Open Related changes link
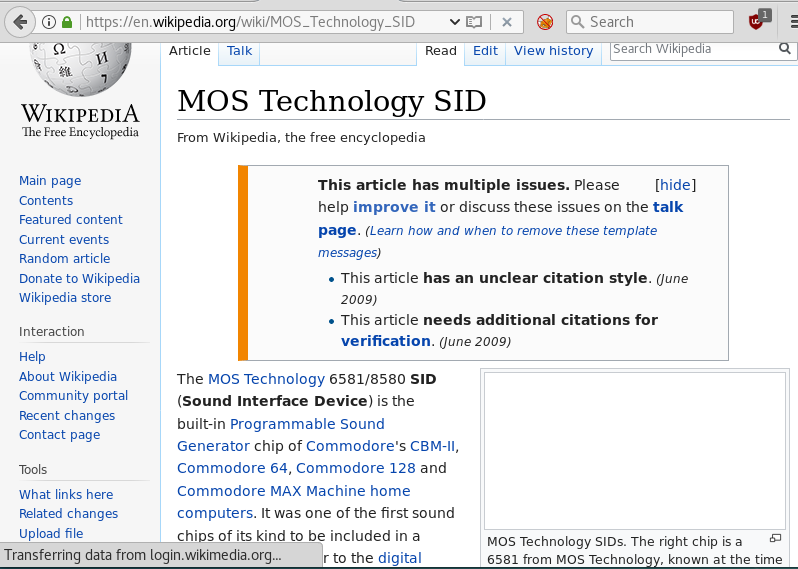This screenshot has height=569, width=798. pos(68,514)
